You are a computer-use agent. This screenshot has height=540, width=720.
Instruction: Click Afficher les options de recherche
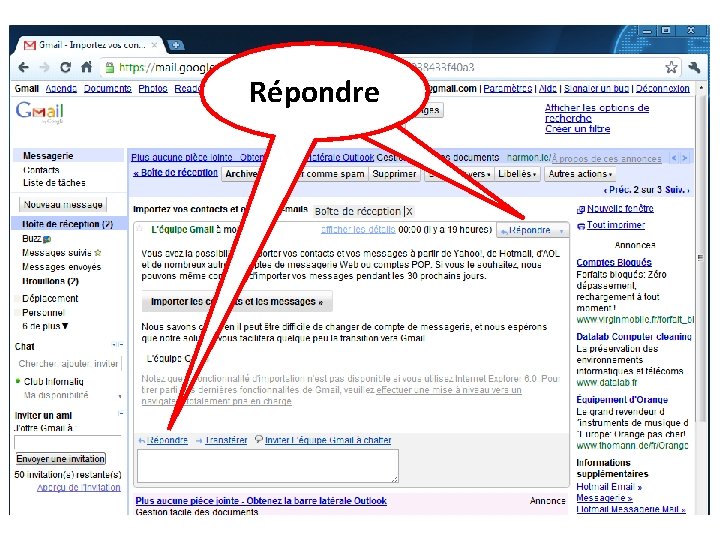pyautogui.click(x=596, y=113)
